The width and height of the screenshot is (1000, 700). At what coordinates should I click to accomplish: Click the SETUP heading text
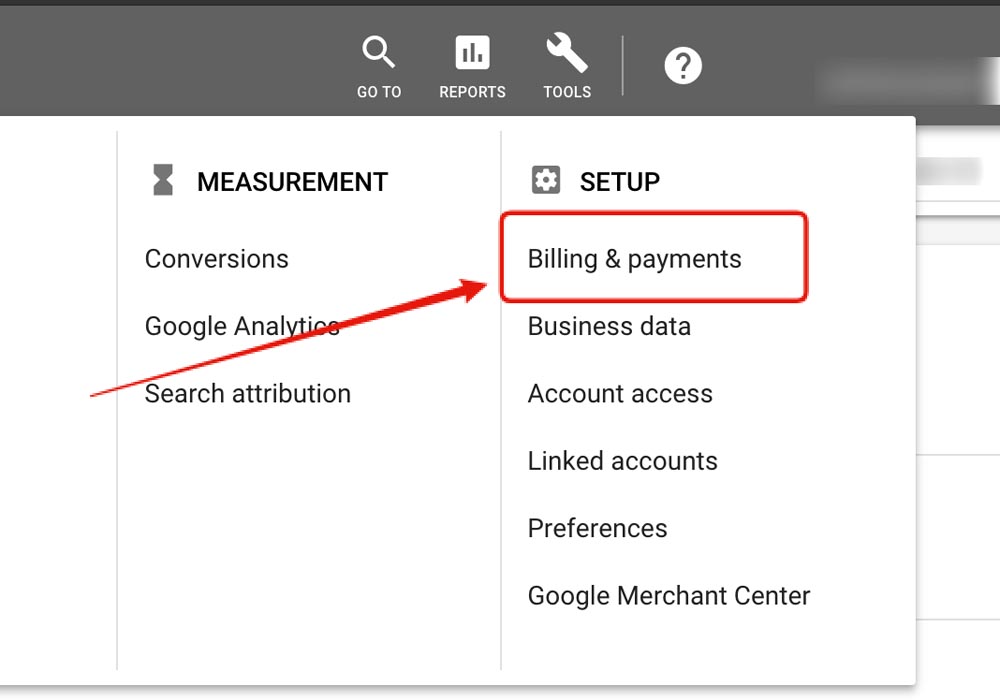(620, 182)
